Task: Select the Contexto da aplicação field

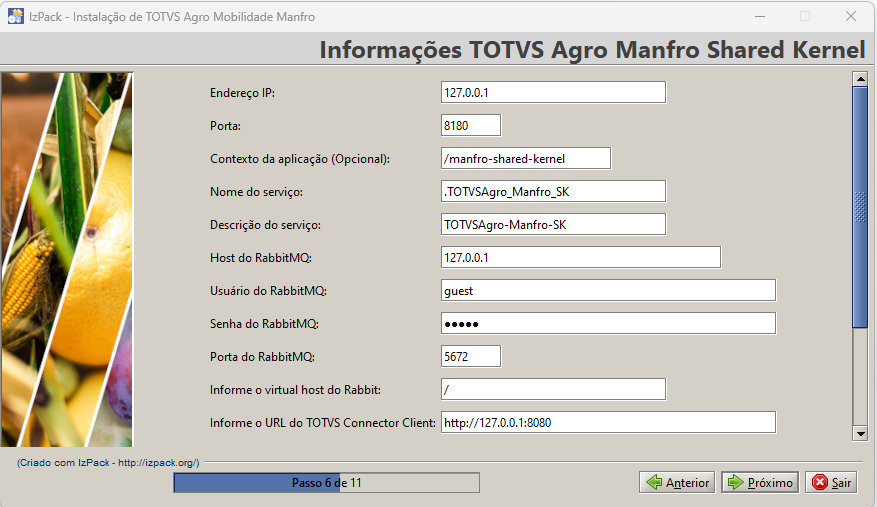Action: (x=525, y=158)
